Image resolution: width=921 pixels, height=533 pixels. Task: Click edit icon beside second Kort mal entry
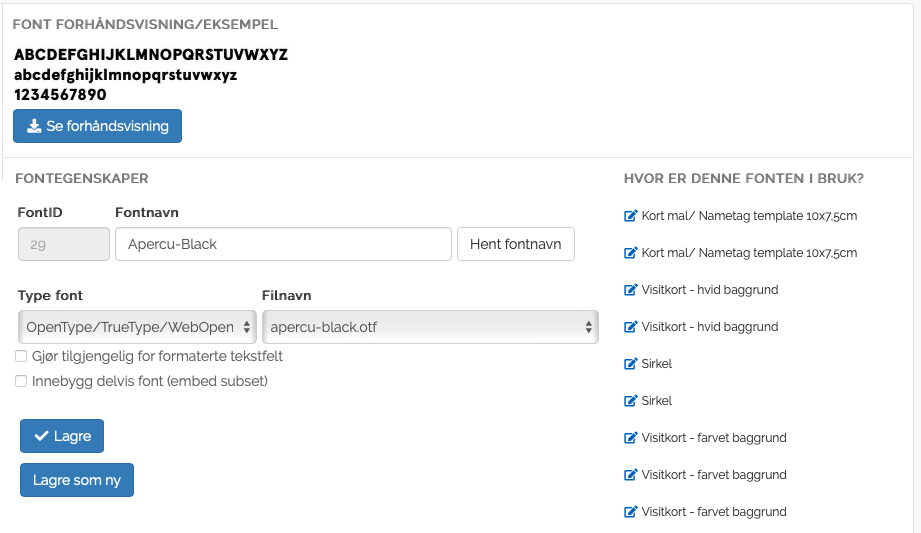click(630, 253)
